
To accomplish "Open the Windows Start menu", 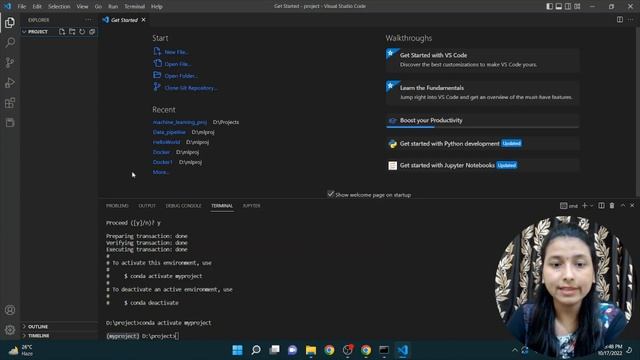I will tap(237, 350).
